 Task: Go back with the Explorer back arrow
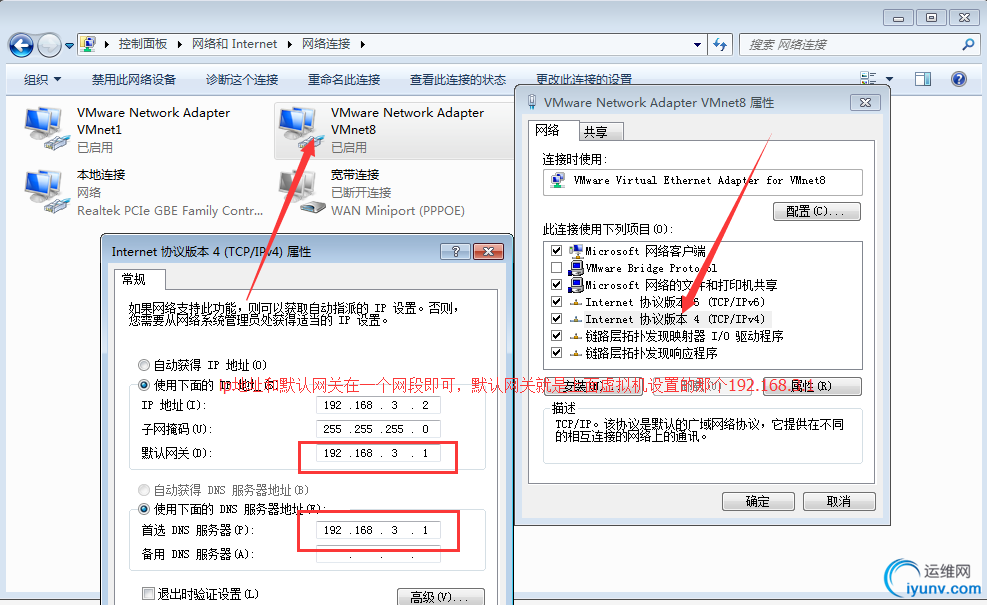(21, 45)
